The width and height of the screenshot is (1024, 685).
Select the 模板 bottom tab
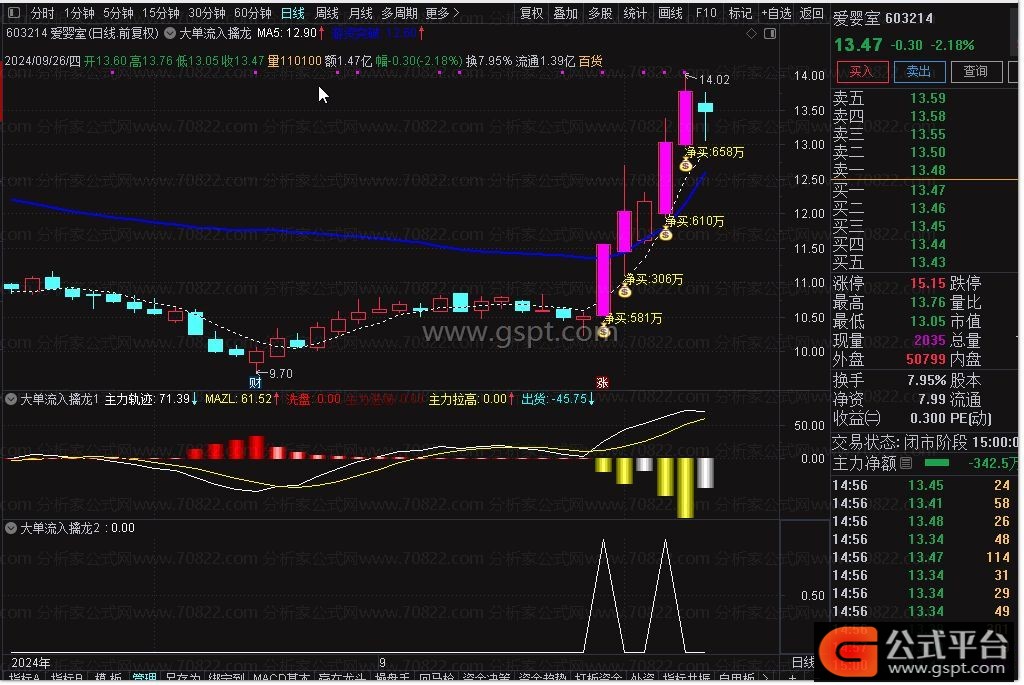[x=108, y=678]
